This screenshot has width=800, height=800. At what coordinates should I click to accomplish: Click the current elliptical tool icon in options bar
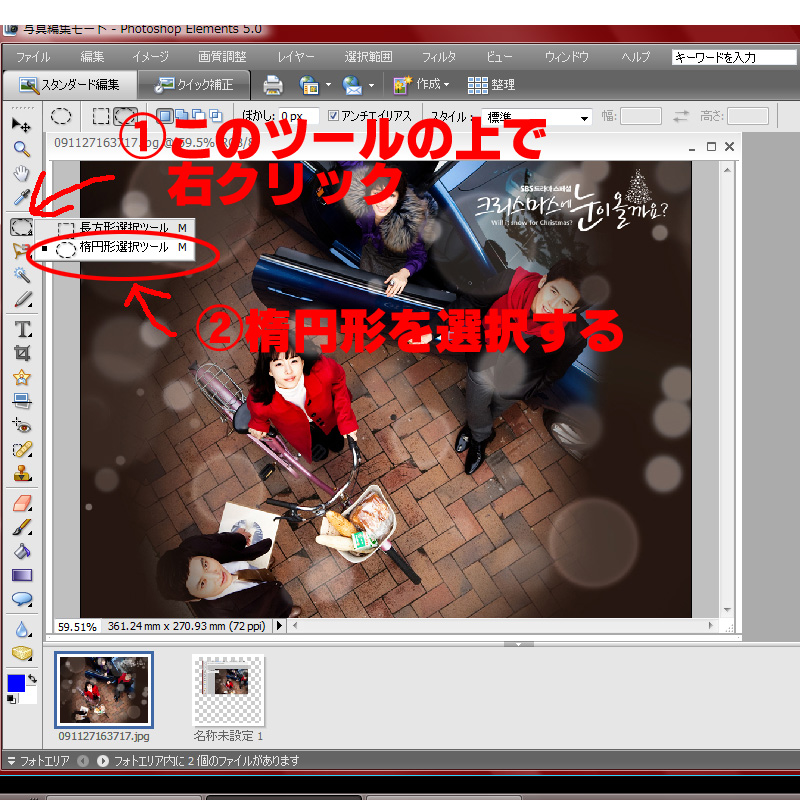point(61,116)
